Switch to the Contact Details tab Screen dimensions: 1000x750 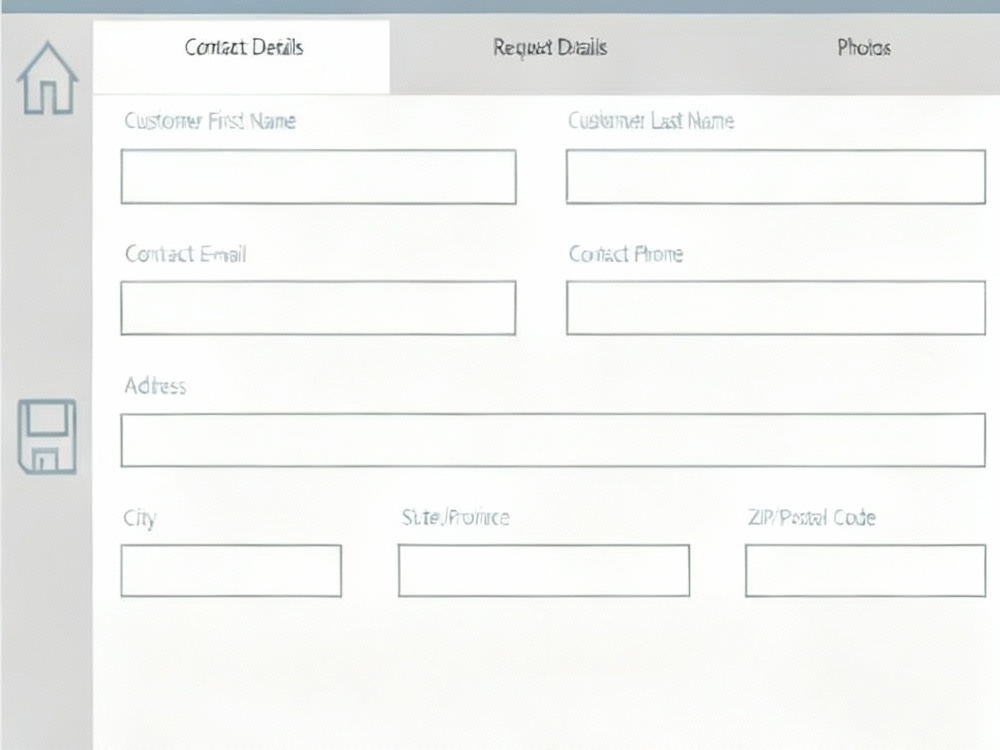click(242, 57)
